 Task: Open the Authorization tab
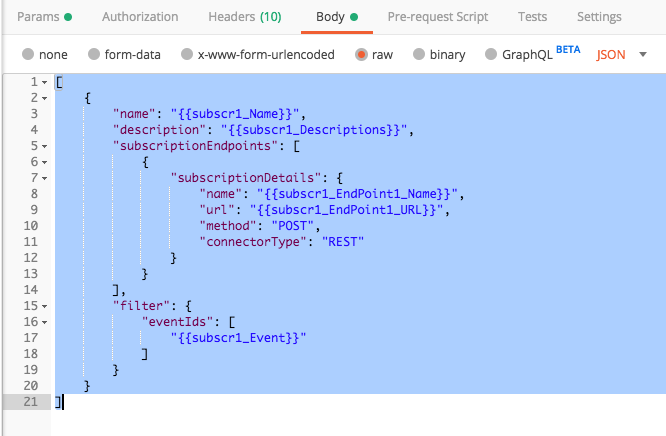[140, 17]
